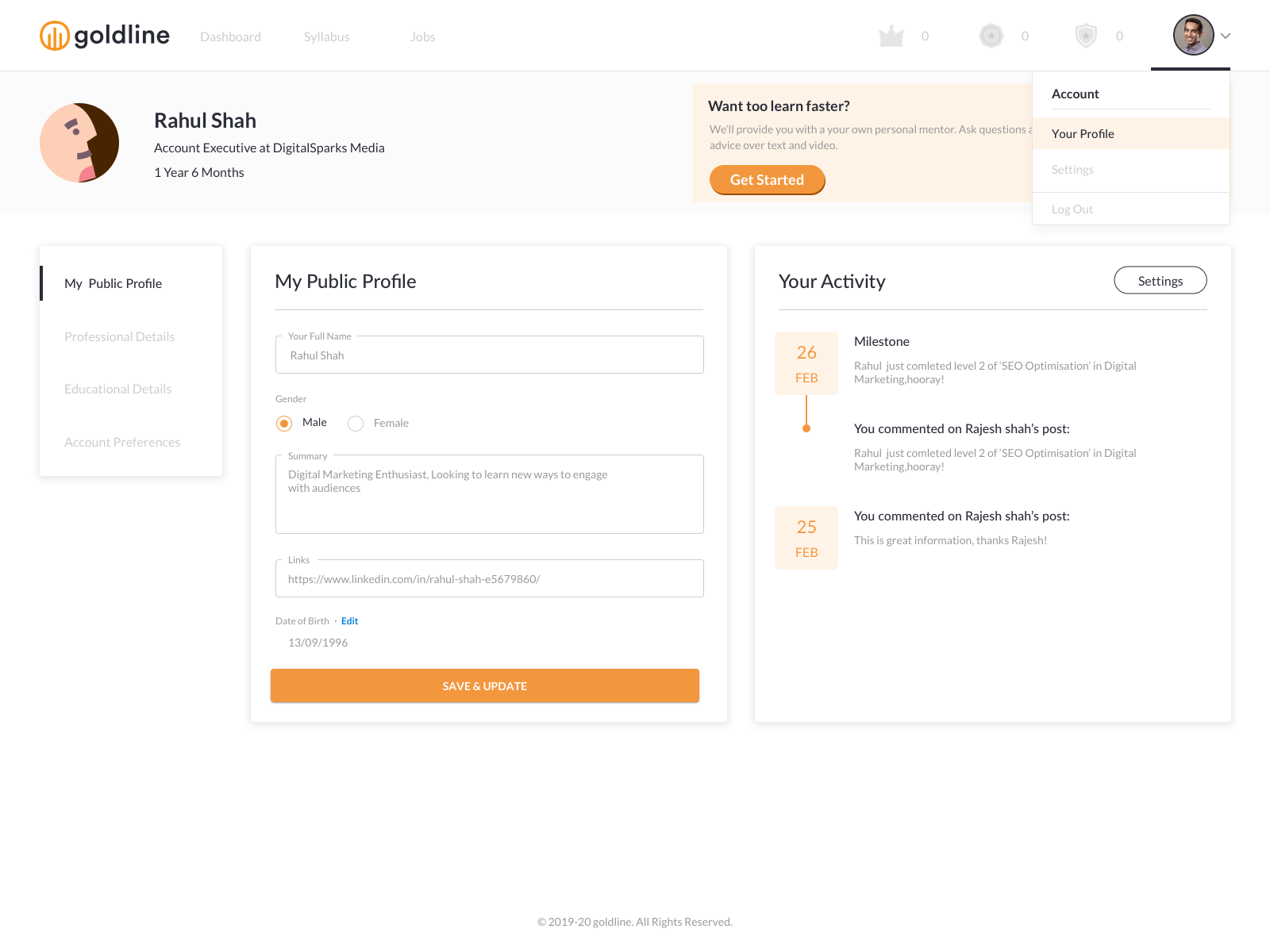Select the Professional Details sidebar tab
The width and height of the screenshot is (1270, 952).
coord(119,336)
